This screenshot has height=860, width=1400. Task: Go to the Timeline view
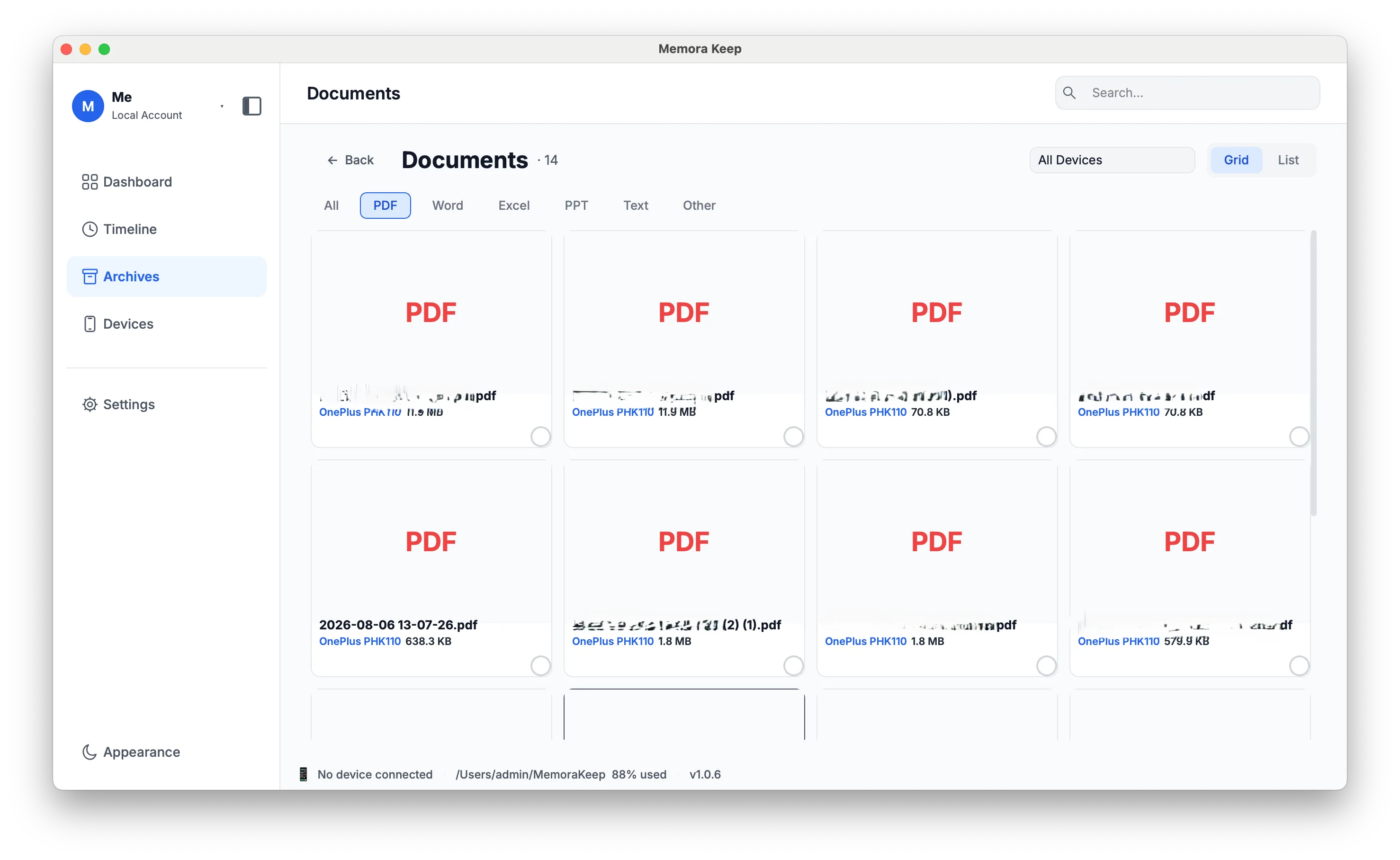[x=166, y=229]
